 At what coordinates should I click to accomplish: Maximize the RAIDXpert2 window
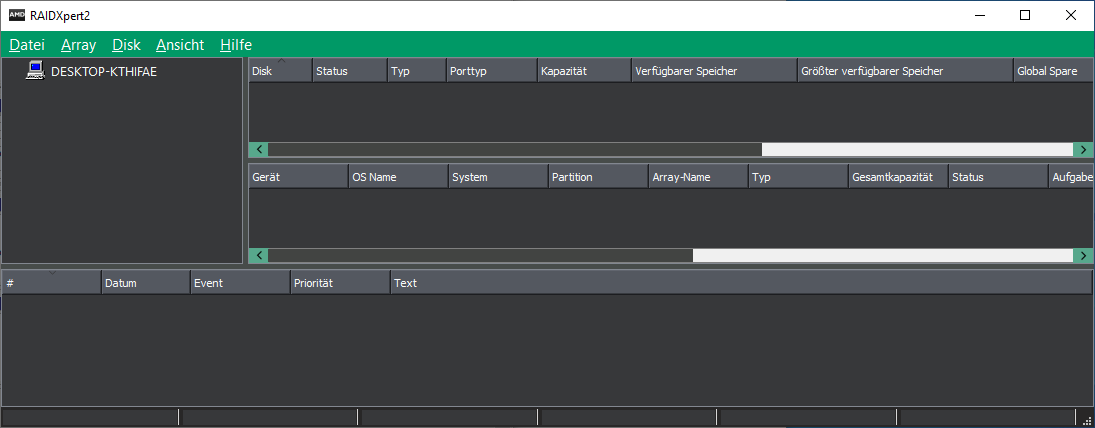point(1025,15)
